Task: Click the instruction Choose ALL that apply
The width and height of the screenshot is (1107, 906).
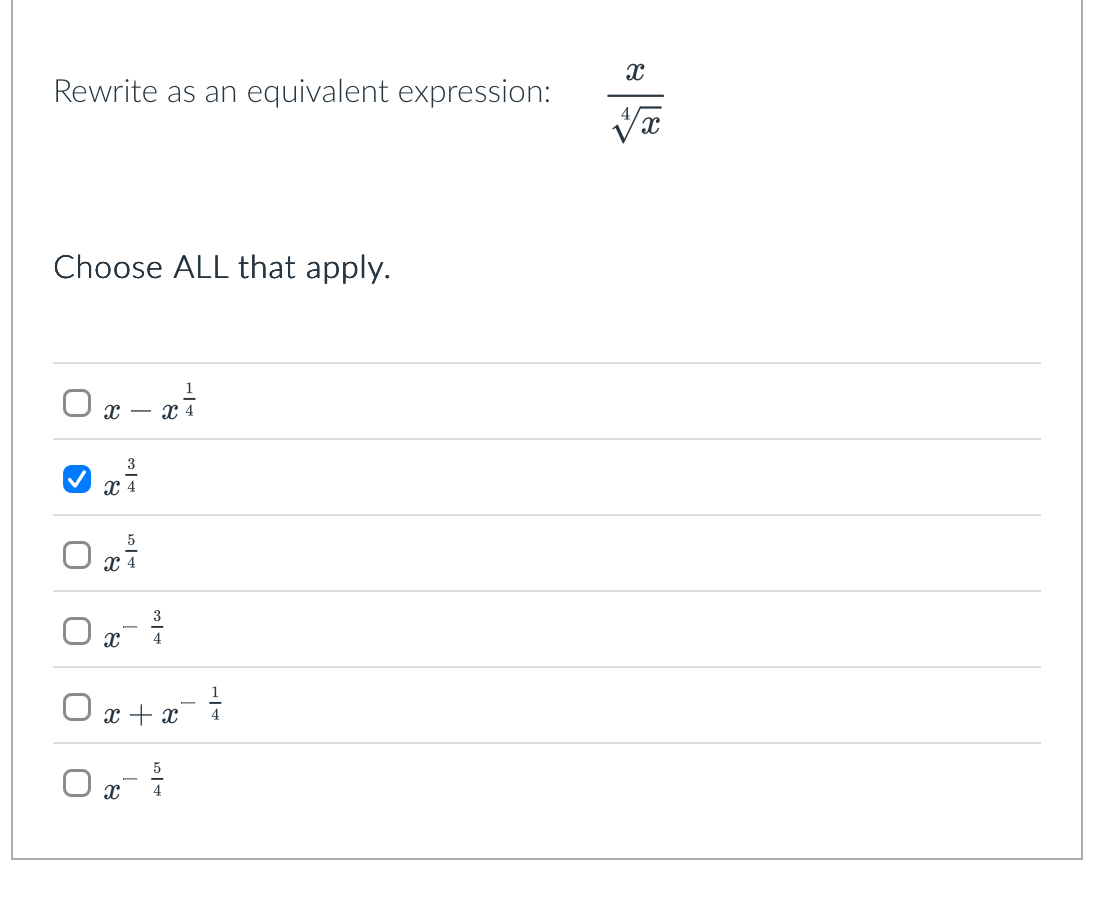Action: 222,268
